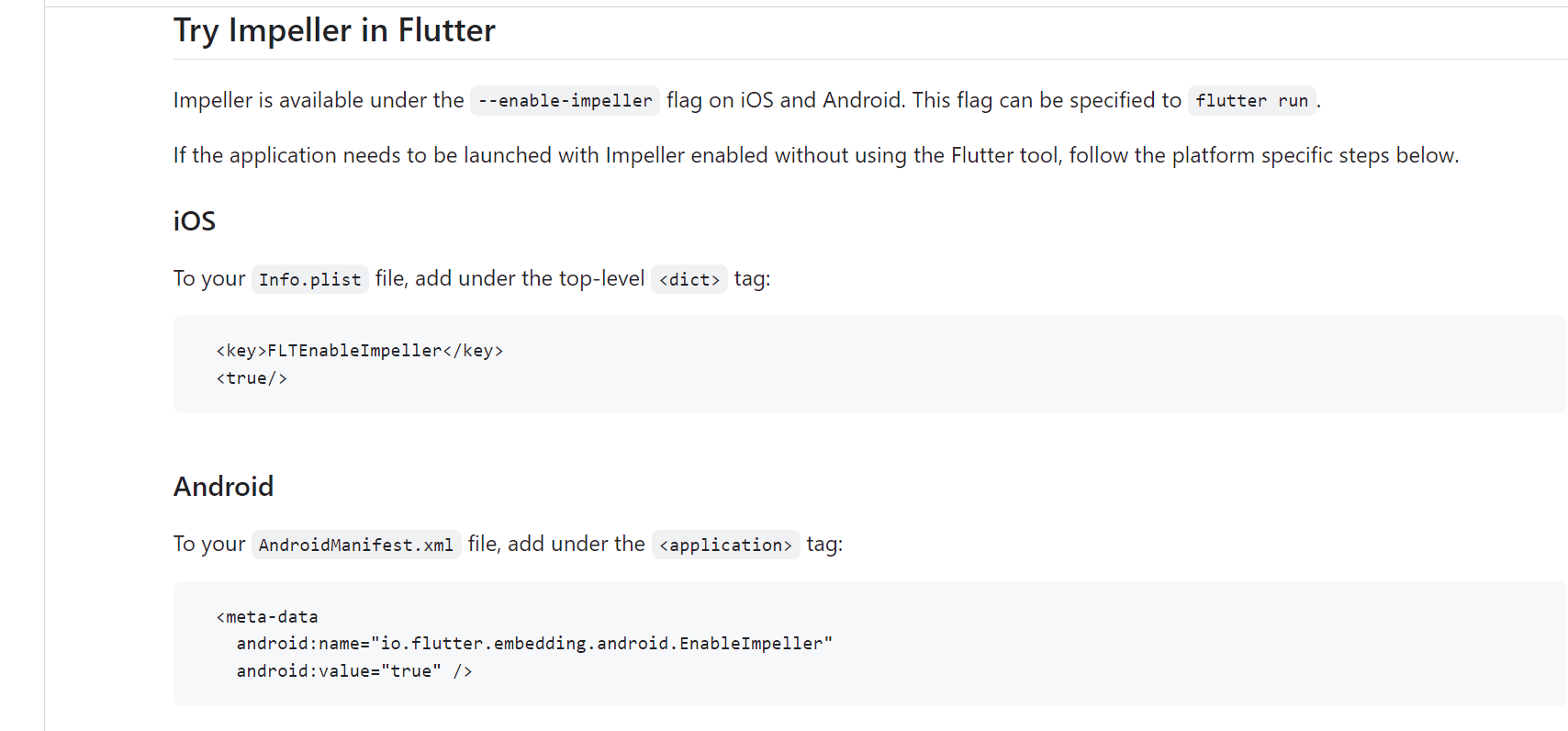This screenshot has width=1568, height=731.
Task: Click the paragraph about launching without the Flutter tool
Action: 815,155
